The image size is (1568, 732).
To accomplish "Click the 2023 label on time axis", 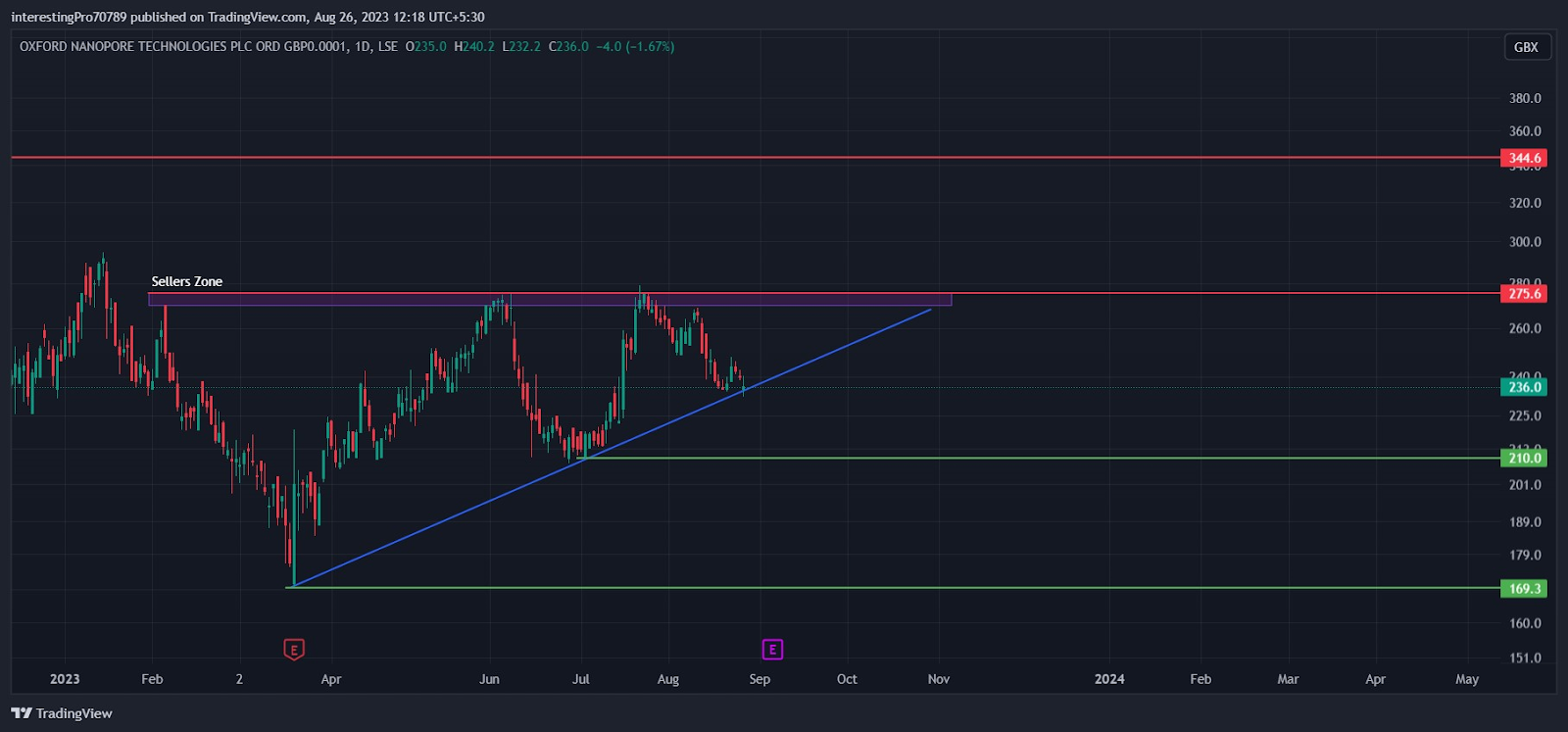I will 65,679.
